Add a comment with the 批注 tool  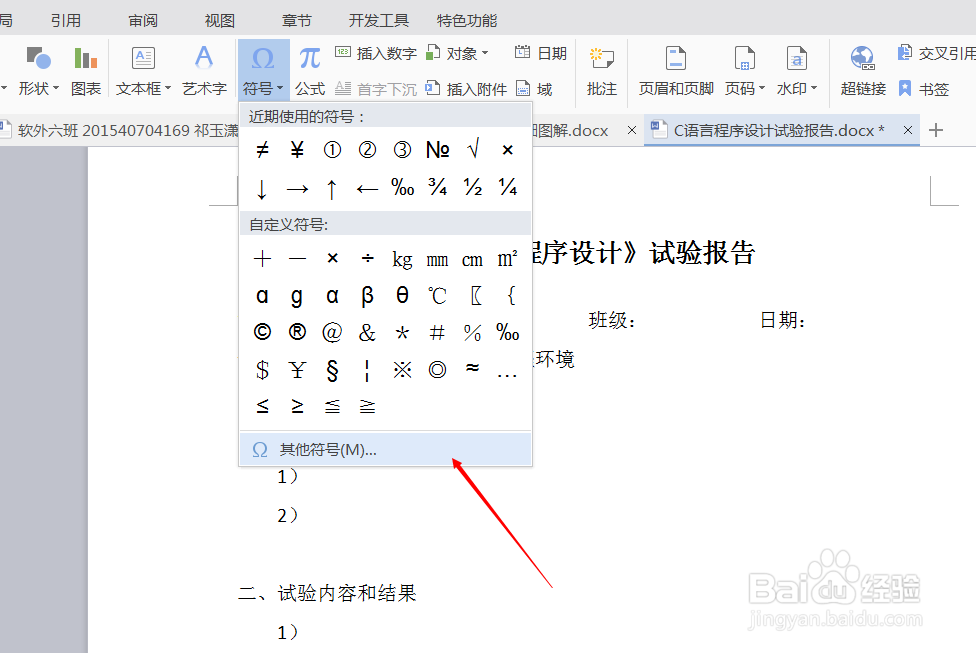(x=601, y=71)
